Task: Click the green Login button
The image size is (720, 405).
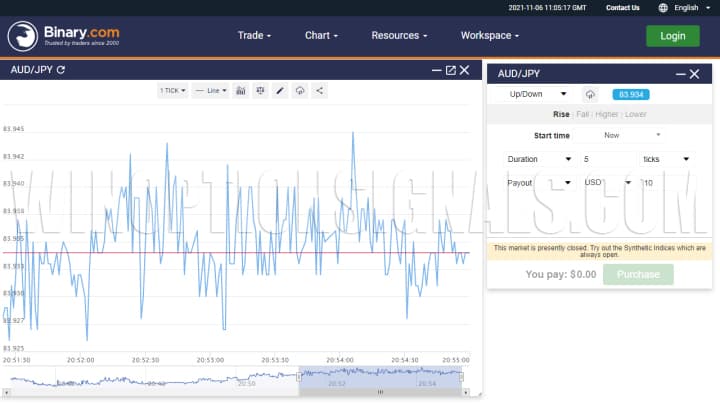Action: (x=672, y=35)
